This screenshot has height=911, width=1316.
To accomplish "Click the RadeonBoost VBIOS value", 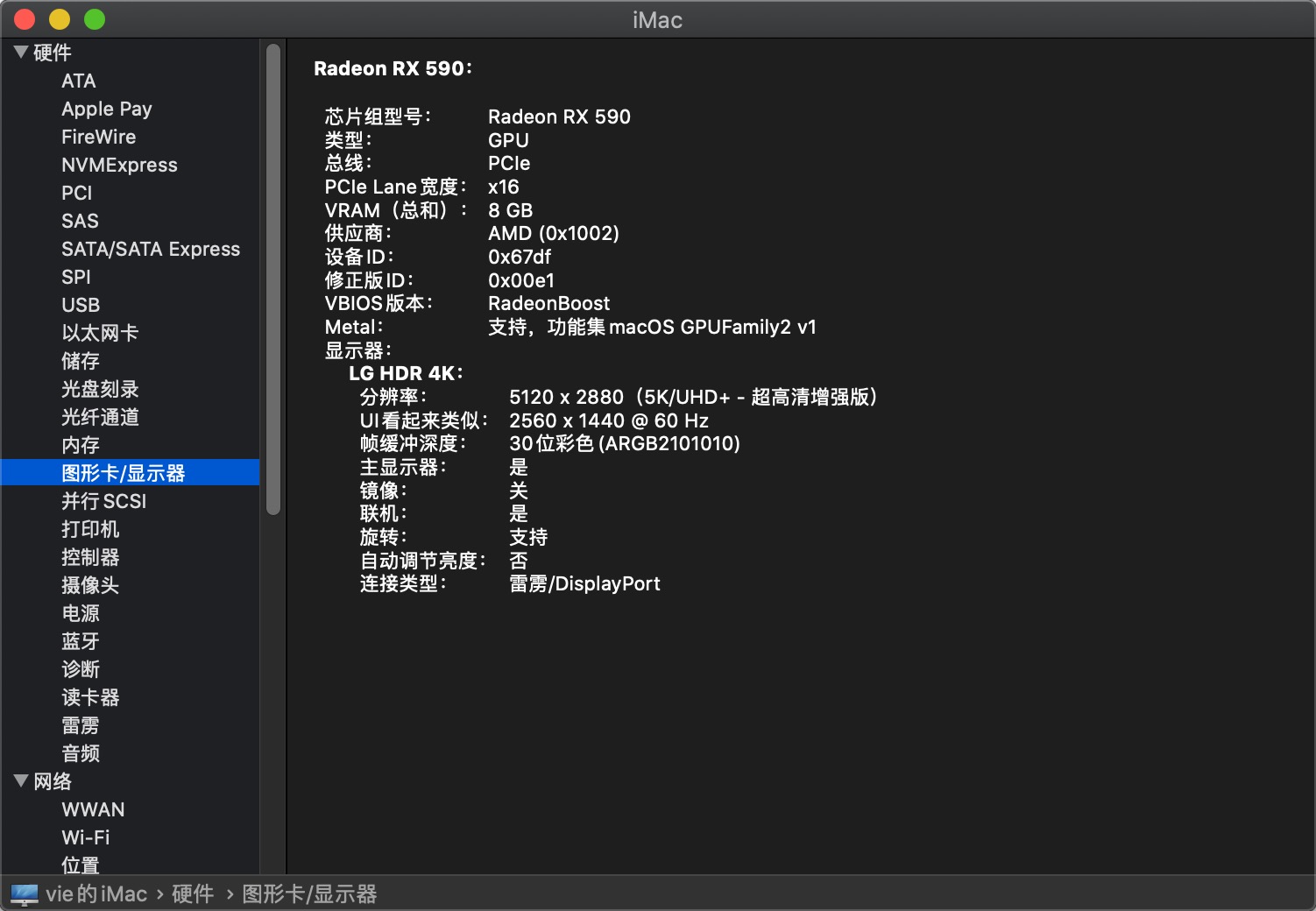I will coord(549,303).
